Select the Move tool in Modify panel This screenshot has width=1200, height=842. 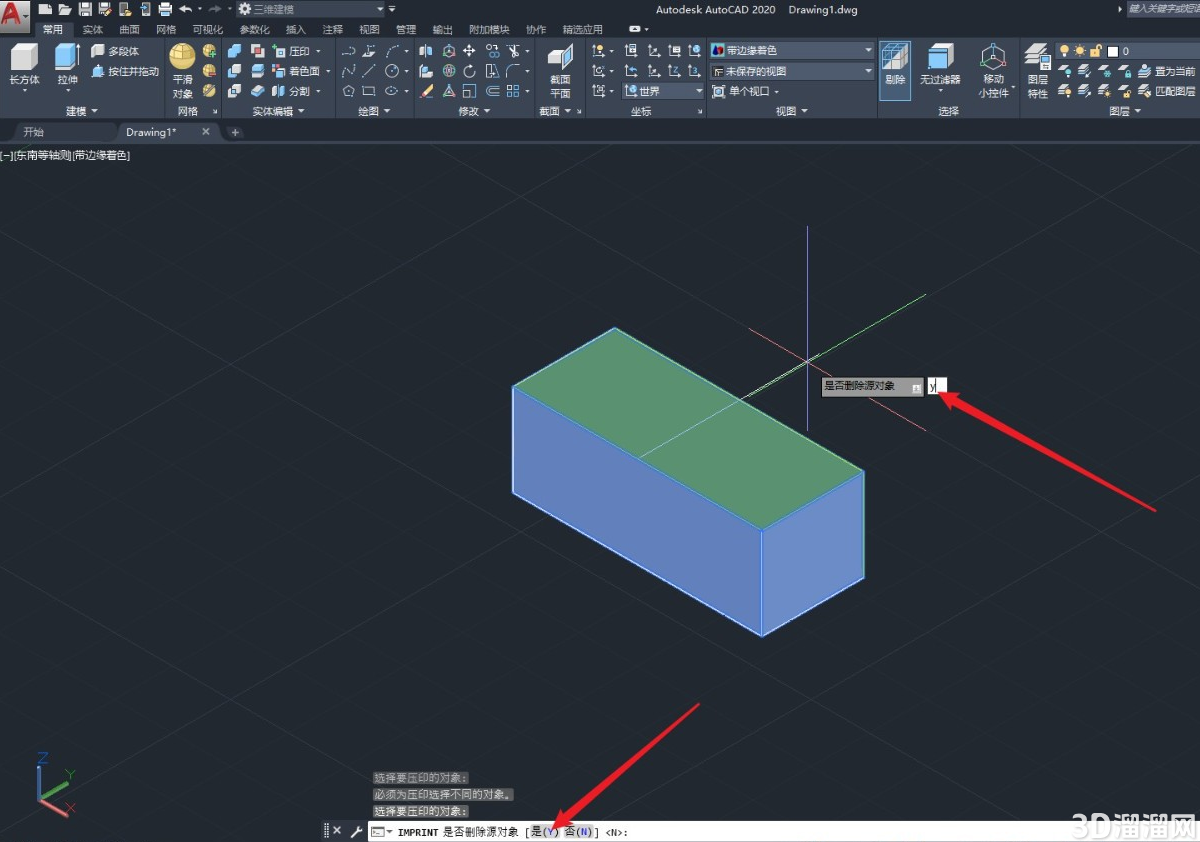pos(469,51)
